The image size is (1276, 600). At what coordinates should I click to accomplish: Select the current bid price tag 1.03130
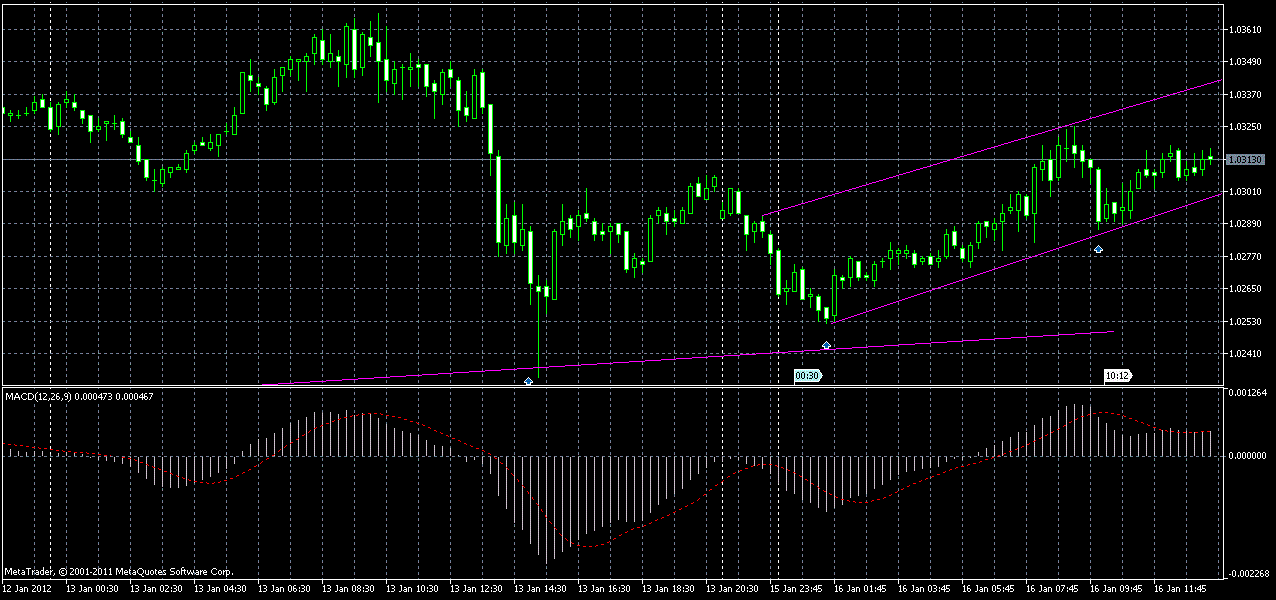point(1245,157)
